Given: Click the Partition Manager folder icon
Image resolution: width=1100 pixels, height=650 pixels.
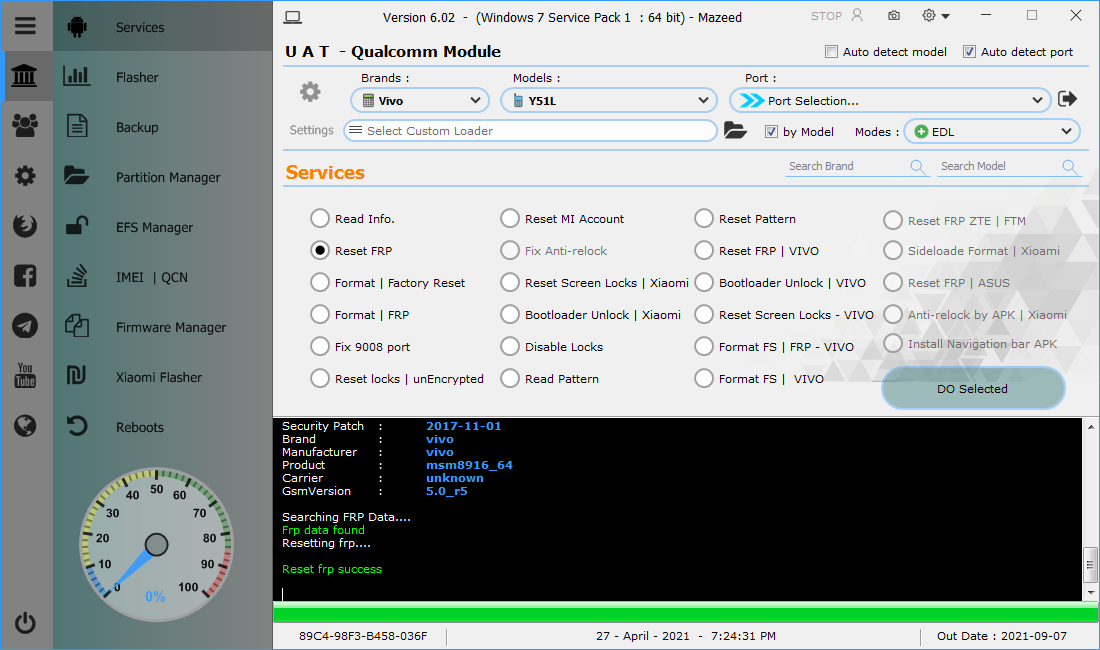Looking at the screenshot, I should (x=76, y=175).
